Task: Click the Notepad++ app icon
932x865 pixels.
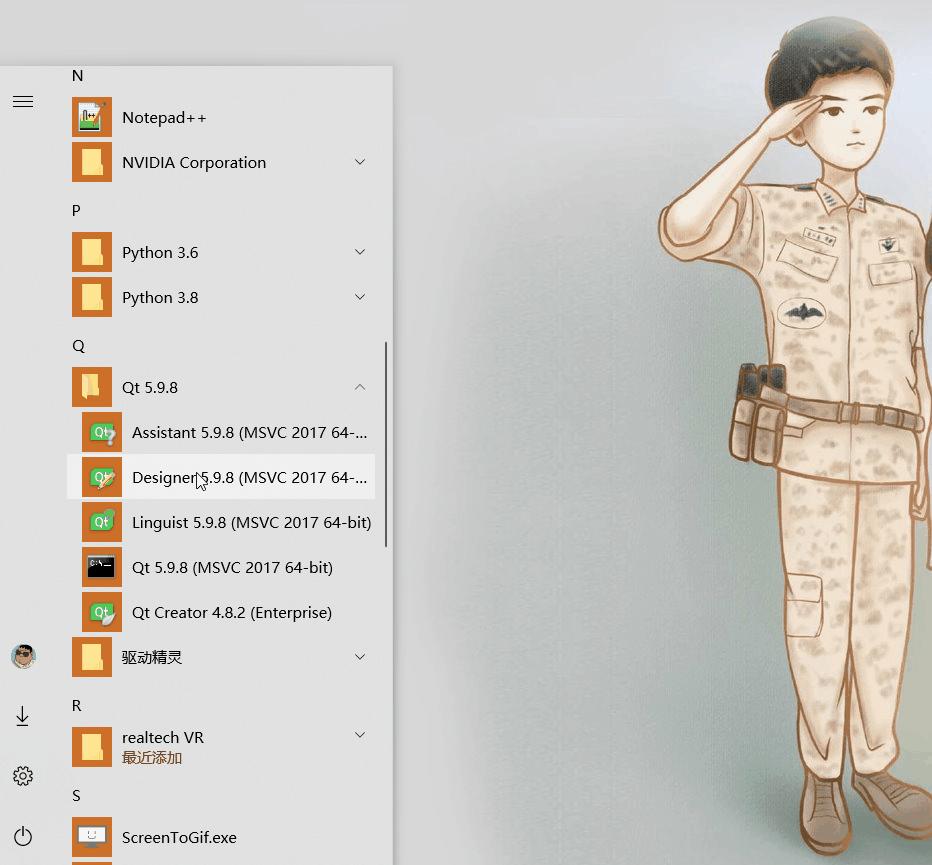Action: point(92,117)
